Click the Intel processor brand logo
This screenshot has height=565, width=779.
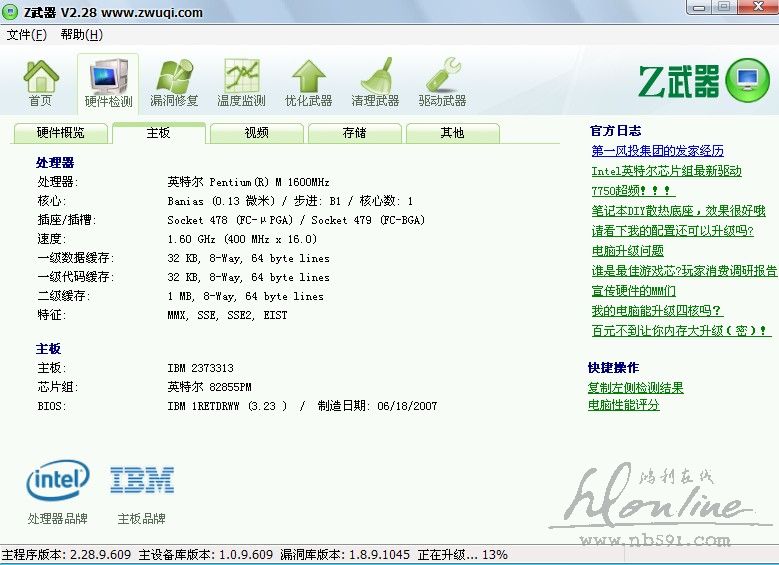coord(58,480)
